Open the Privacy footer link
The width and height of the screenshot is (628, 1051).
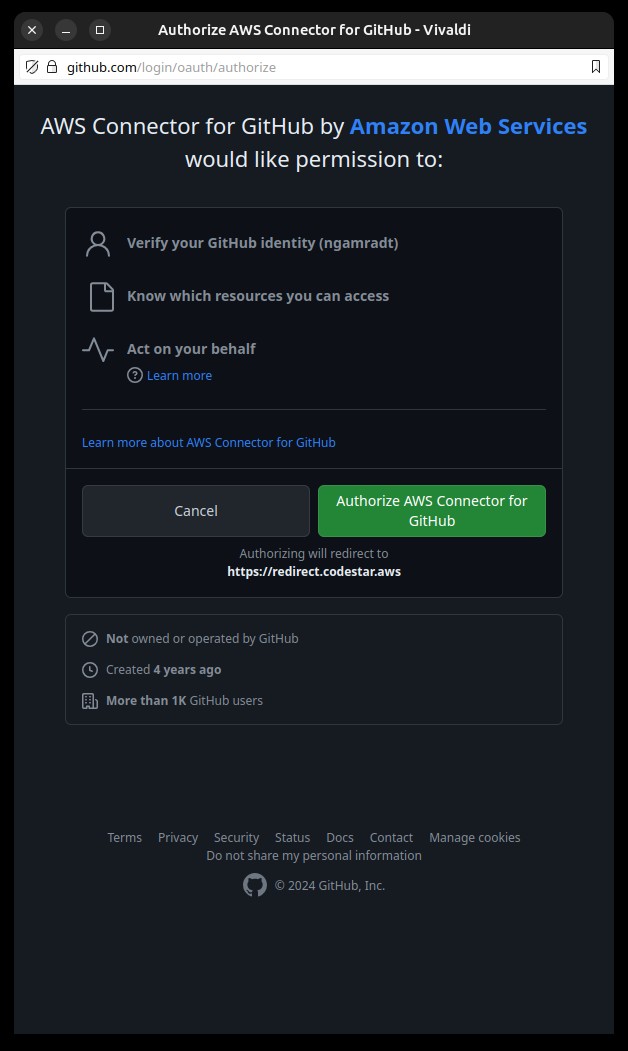(178, 838)
